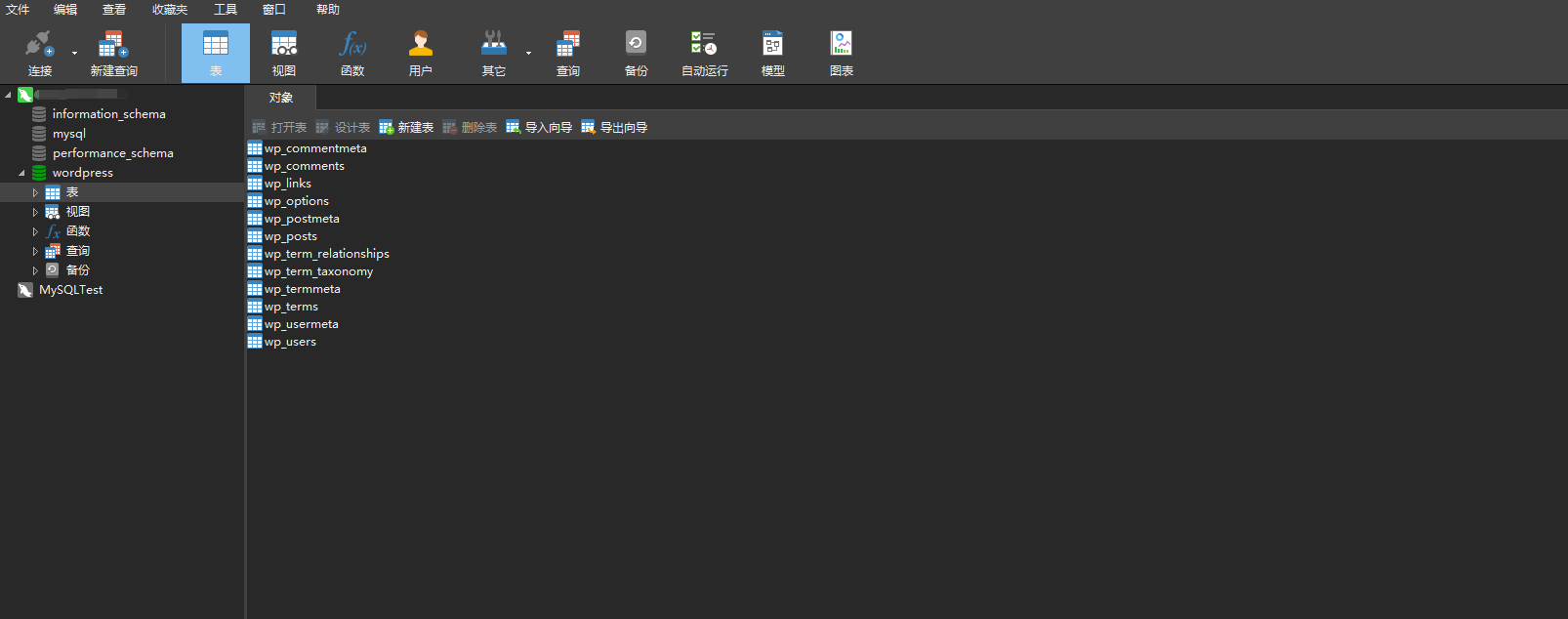Open the Charts toolbar icon
The width and height of the screenshot is (1568, 619).
(x=841, y=44)
